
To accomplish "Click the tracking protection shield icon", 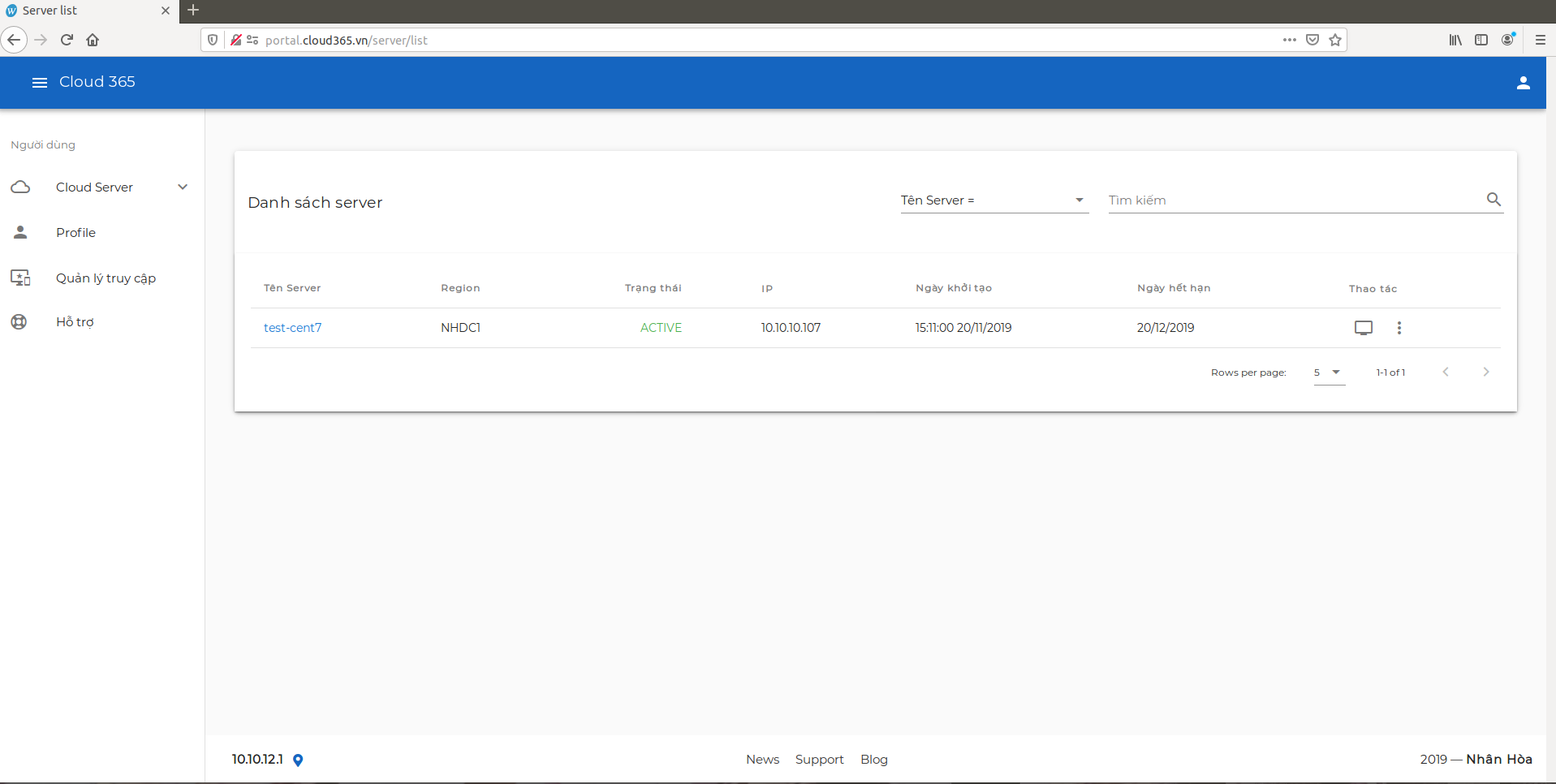I will click(213, 40).
